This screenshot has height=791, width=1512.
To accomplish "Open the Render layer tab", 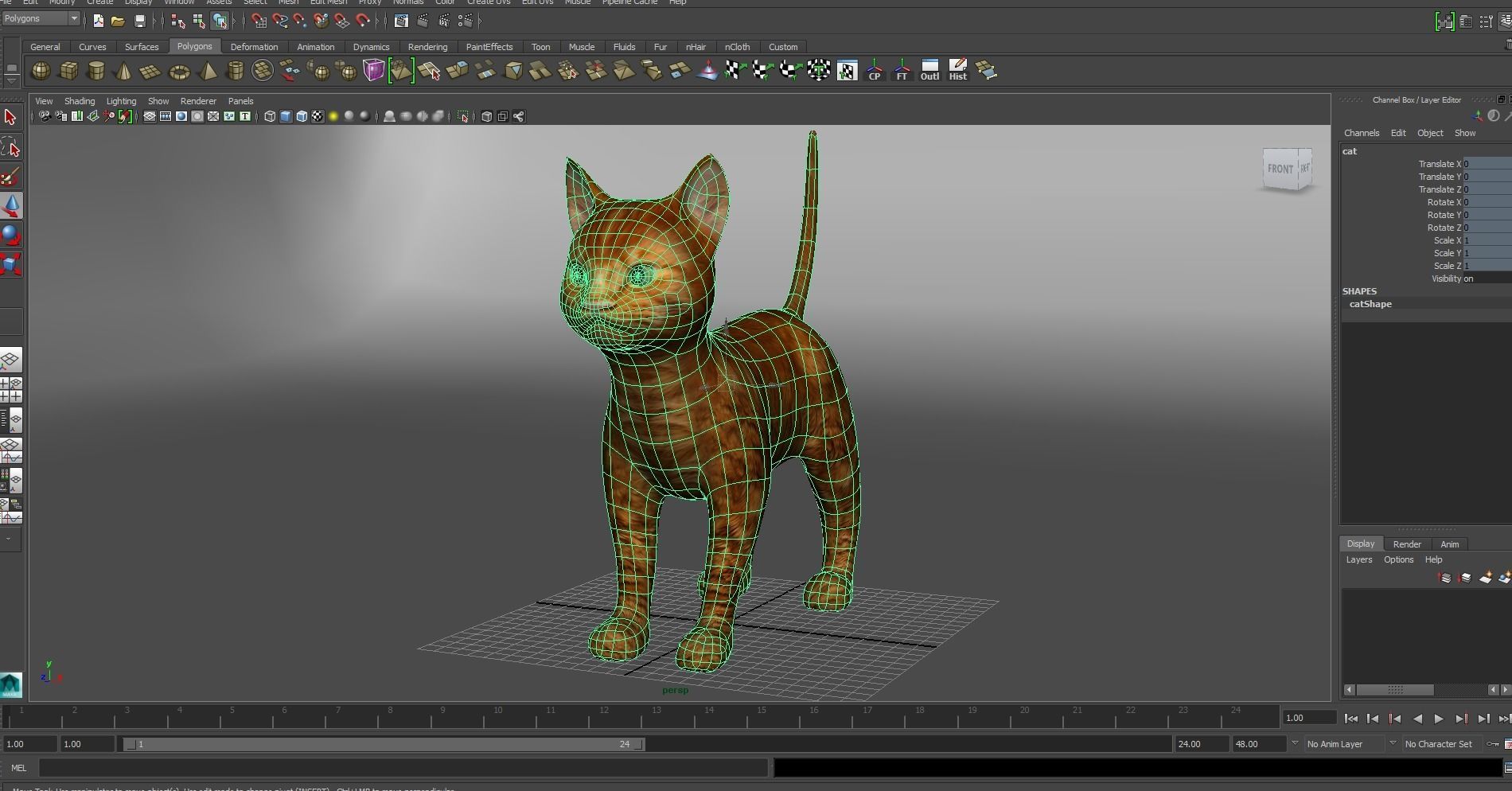I will (x=1407, y=544).
